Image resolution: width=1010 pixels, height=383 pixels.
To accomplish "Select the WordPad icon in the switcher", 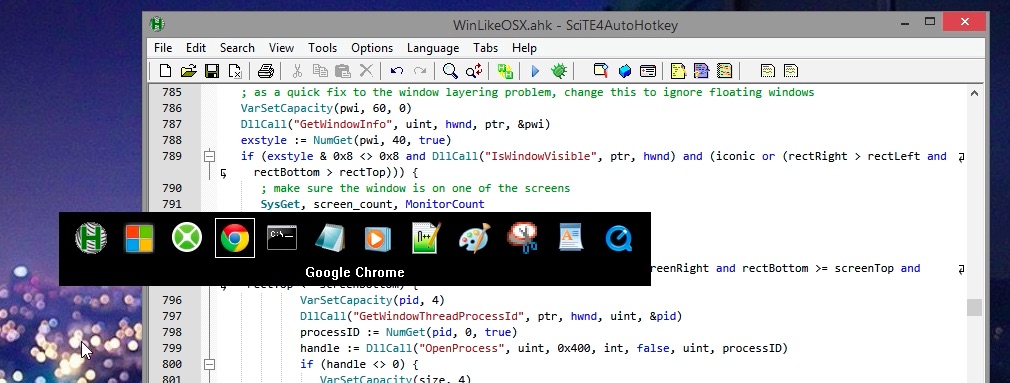I will [571, 238].
